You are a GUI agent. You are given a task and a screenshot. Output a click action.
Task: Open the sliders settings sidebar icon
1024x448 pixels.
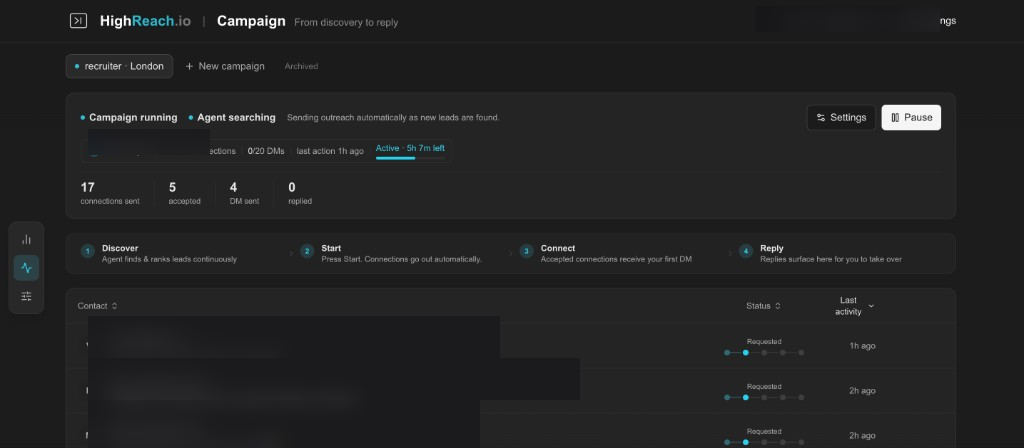[x=26, y=296]
